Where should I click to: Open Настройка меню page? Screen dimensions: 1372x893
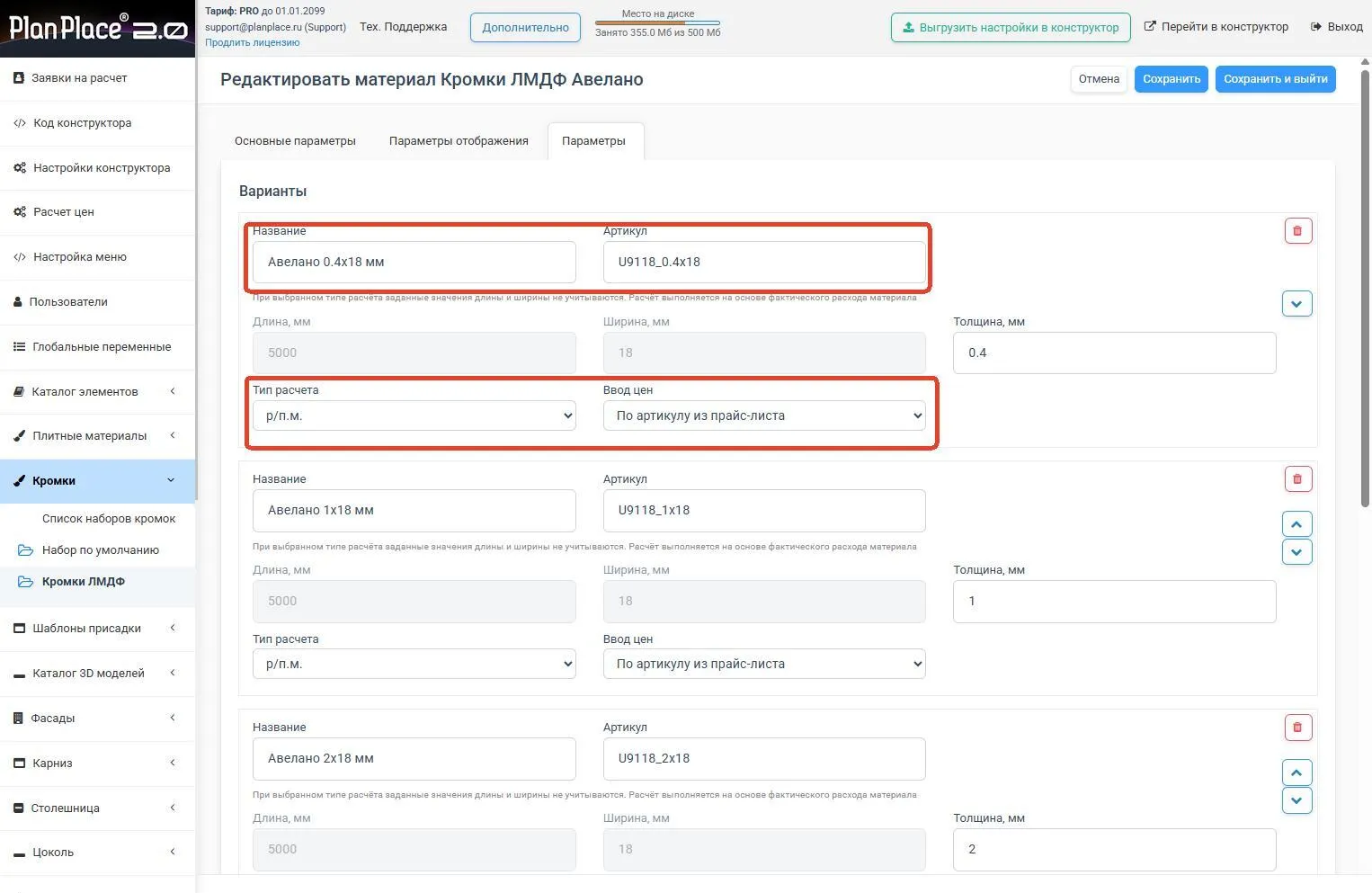click(x=97, y=257)
